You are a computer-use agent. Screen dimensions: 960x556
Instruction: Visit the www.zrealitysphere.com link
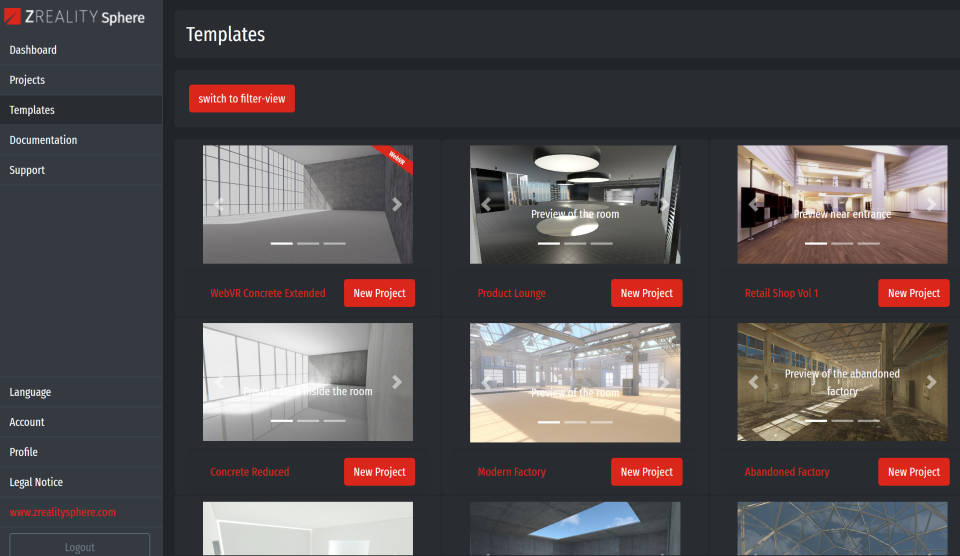62,512
